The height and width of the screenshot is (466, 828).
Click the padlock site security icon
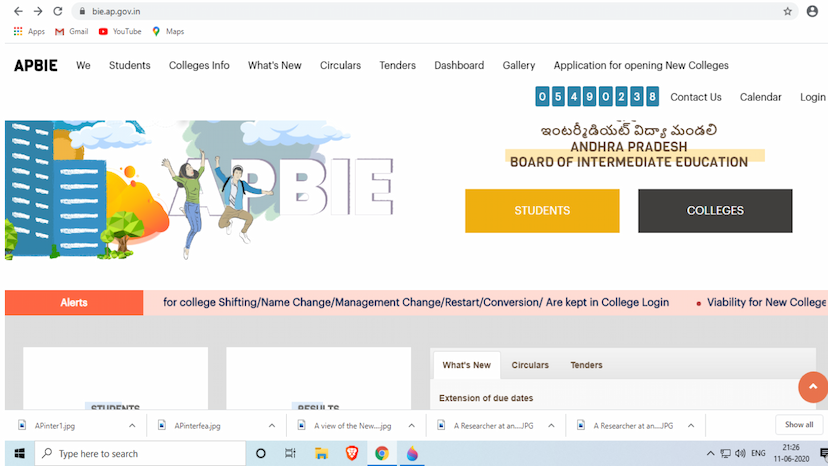click(x=82, y=11)
